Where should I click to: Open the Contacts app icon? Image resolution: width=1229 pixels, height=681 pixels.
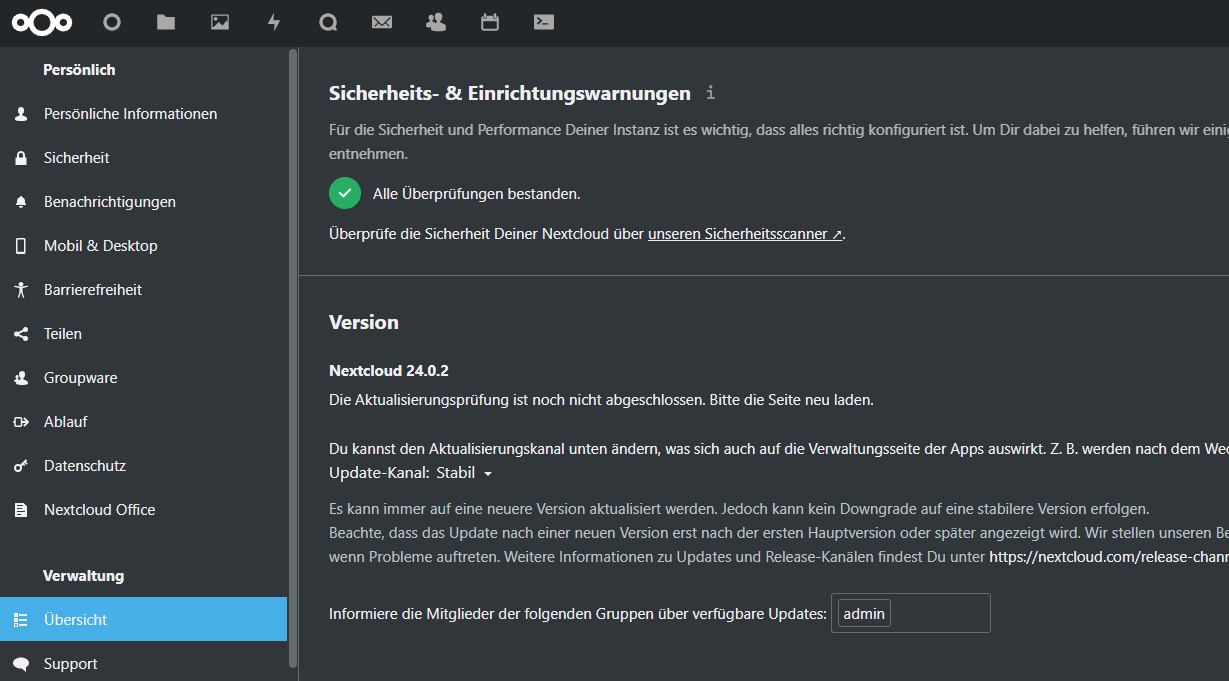point(436,22)
